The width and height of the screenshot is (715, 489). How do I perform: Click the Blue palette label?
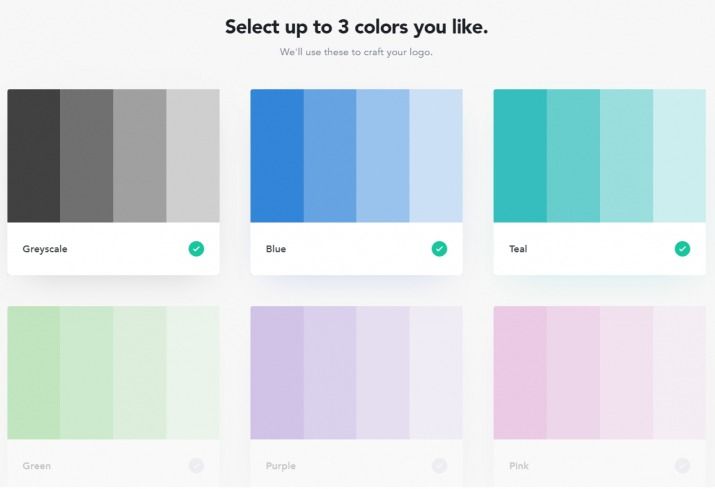pos(276,249)
